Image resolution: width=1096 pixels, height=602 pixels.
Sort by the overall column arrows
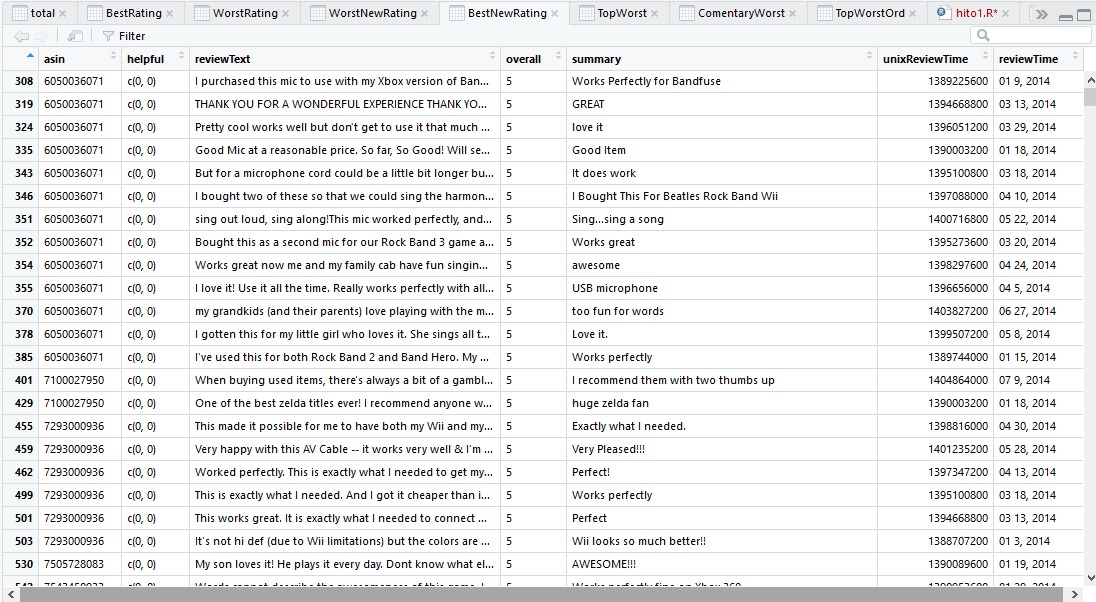click(x=556, y=58)
